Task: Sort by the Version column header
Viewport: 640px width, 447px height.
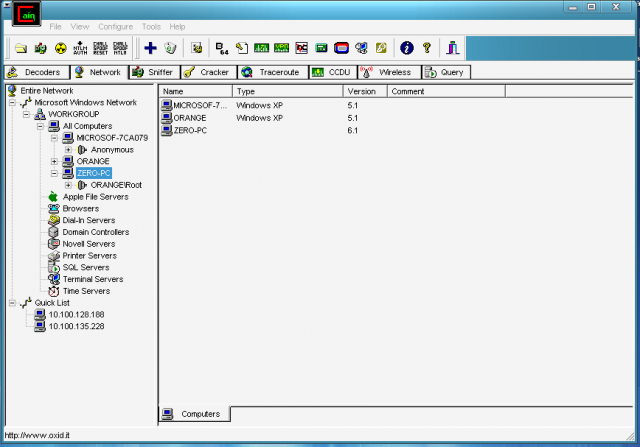Action: 365,91
